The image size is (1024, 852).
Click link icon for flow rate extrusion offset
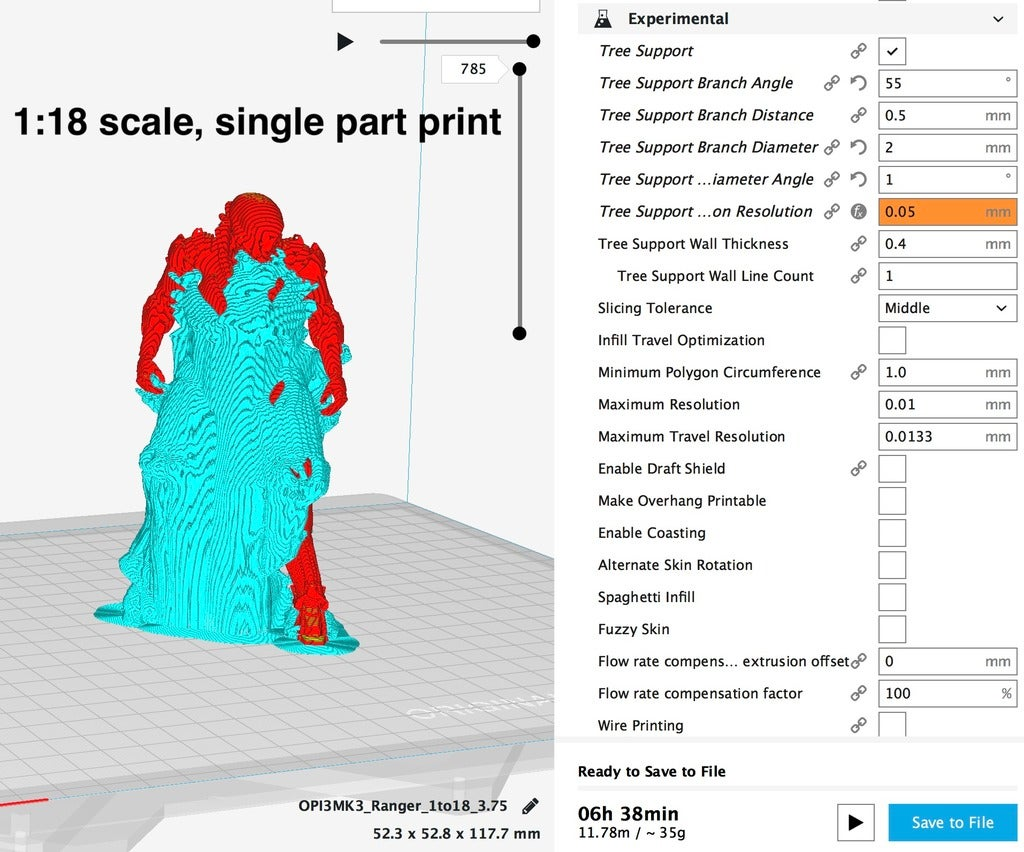click(x=858, y=661)
